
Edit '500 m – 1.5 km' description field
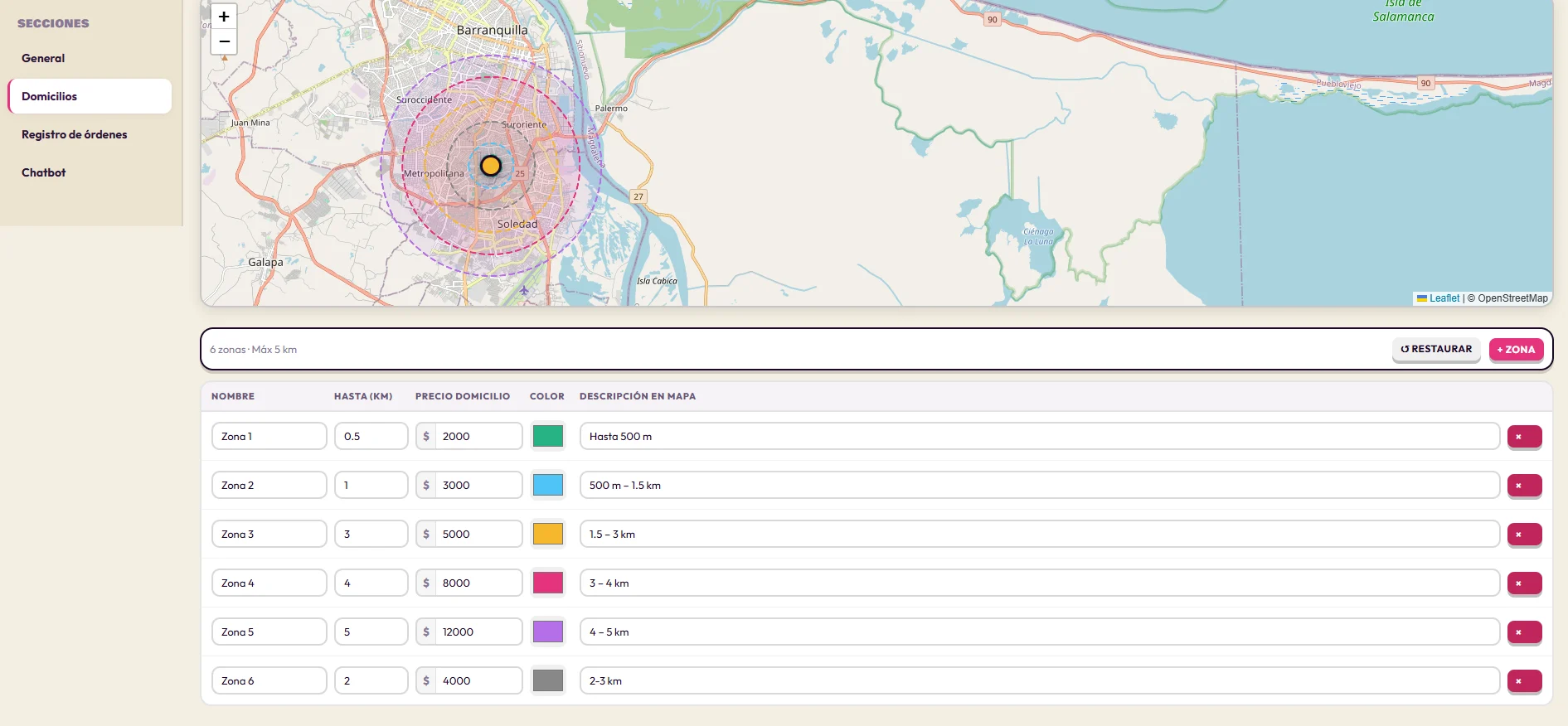tap(1040, 485)
